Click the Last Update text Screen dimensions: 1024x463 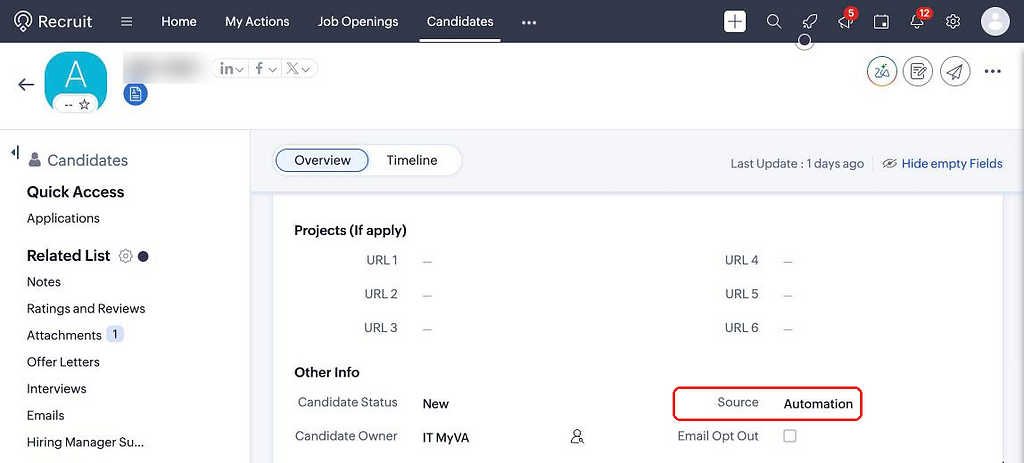point(797,164)
